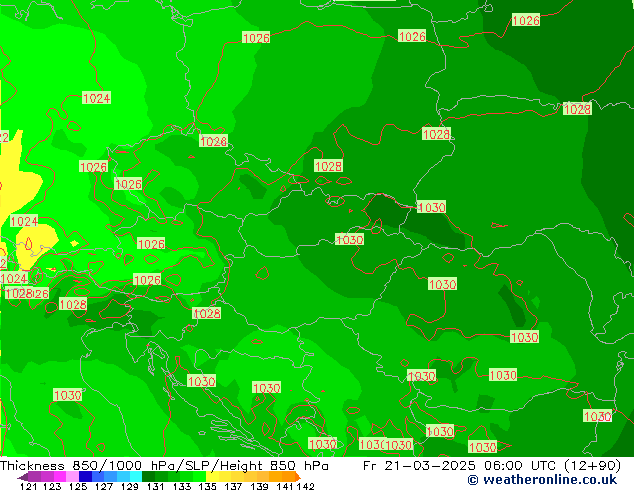Pick the bright yellow legend swatch at 135

coord(212,477)
